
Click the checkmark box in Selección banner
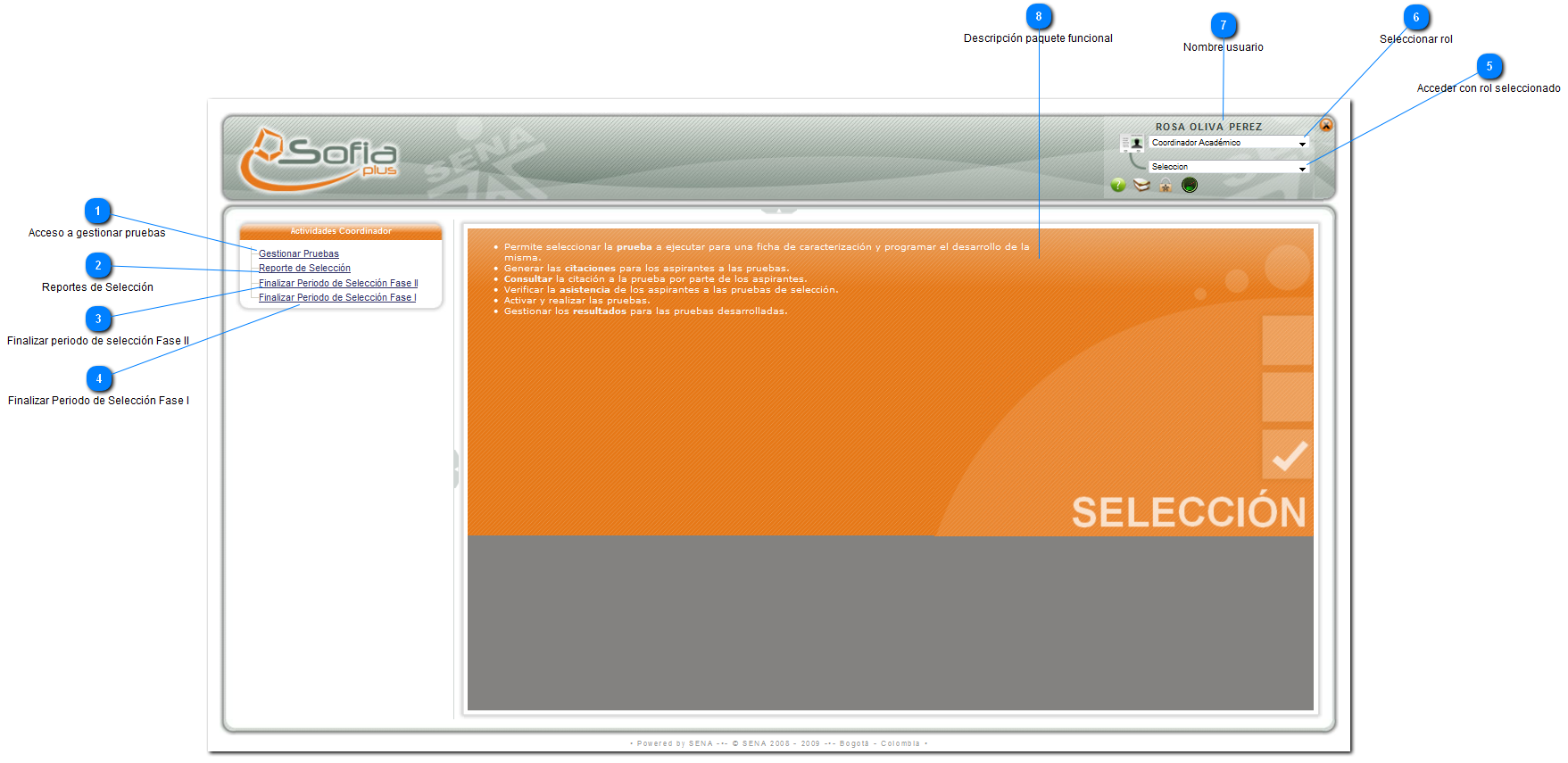[x=1288, y=455]
